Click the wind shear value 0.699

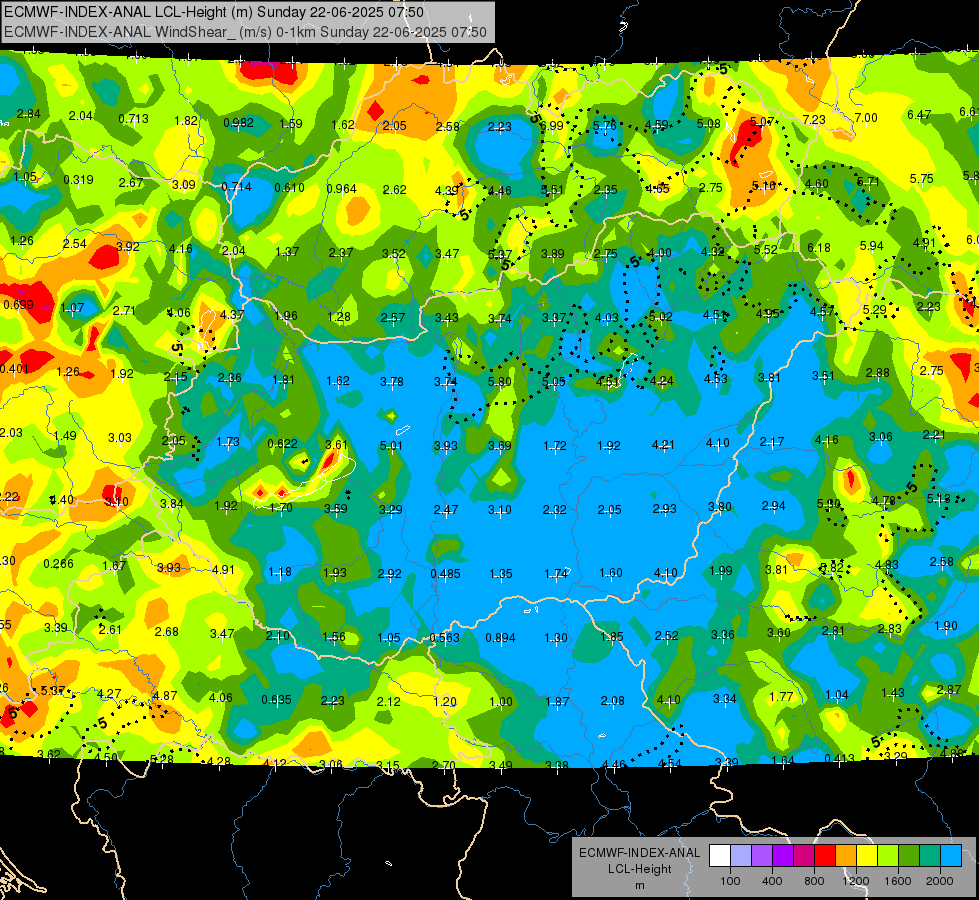18,305
